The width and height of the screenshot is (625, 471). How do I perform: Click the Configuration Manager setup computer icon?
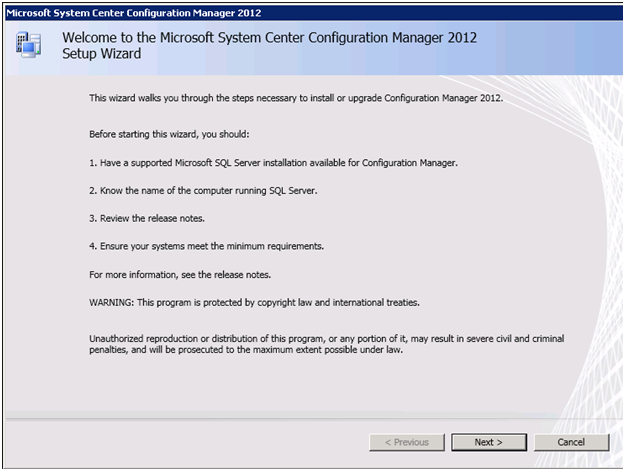[28, 45]
